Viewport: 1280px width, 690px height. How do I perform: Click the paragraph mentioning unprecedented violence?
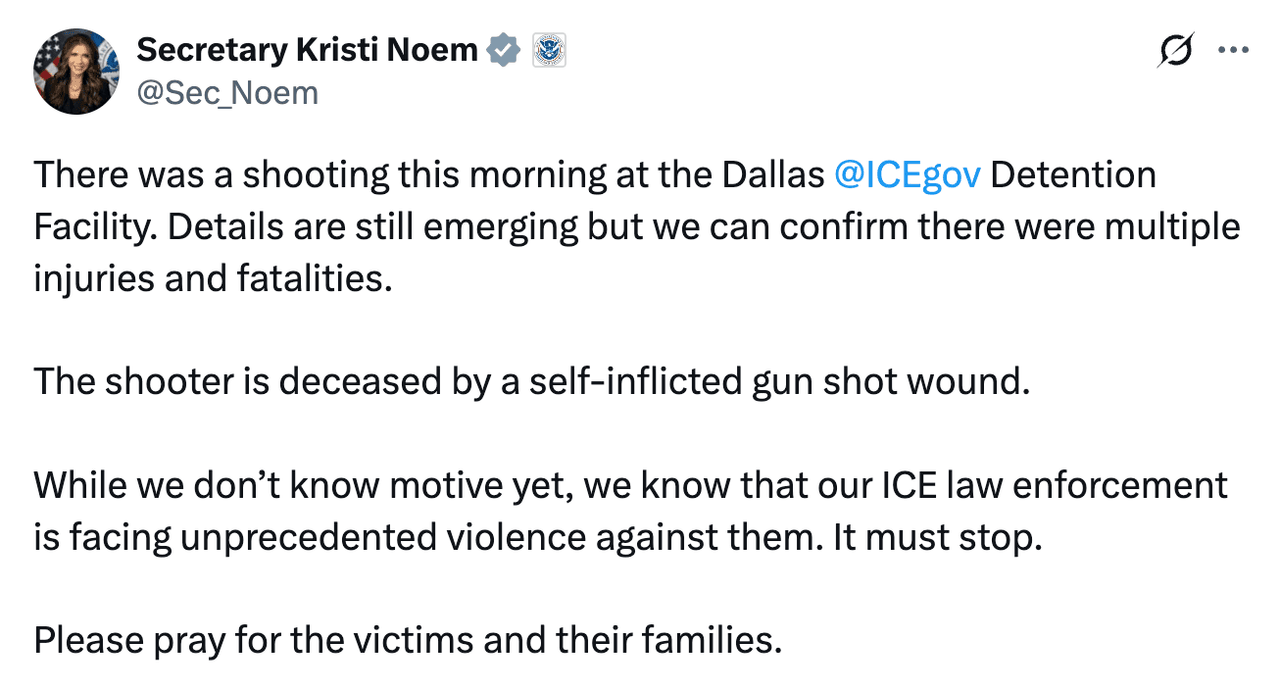tap(600, 510)
